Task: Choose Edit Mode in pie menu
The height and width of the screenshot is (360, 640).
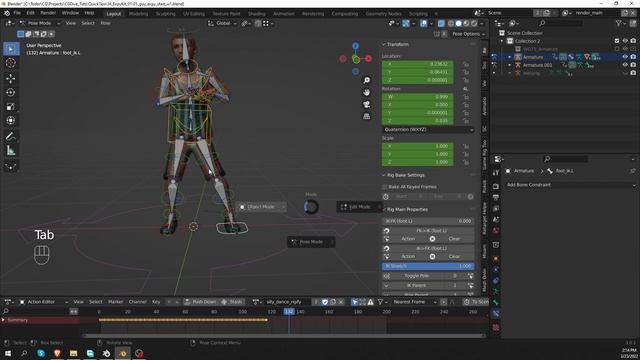Action: [359, 207]
